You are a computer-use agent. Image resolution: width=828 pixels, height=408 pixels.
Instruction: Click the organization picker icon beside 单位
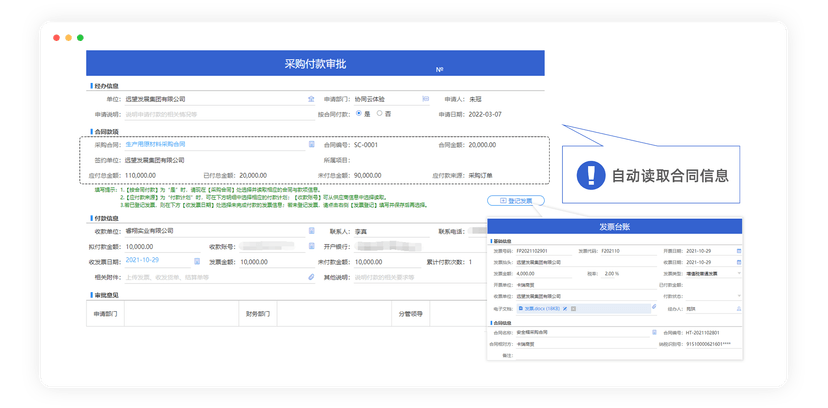coord(311,100)
